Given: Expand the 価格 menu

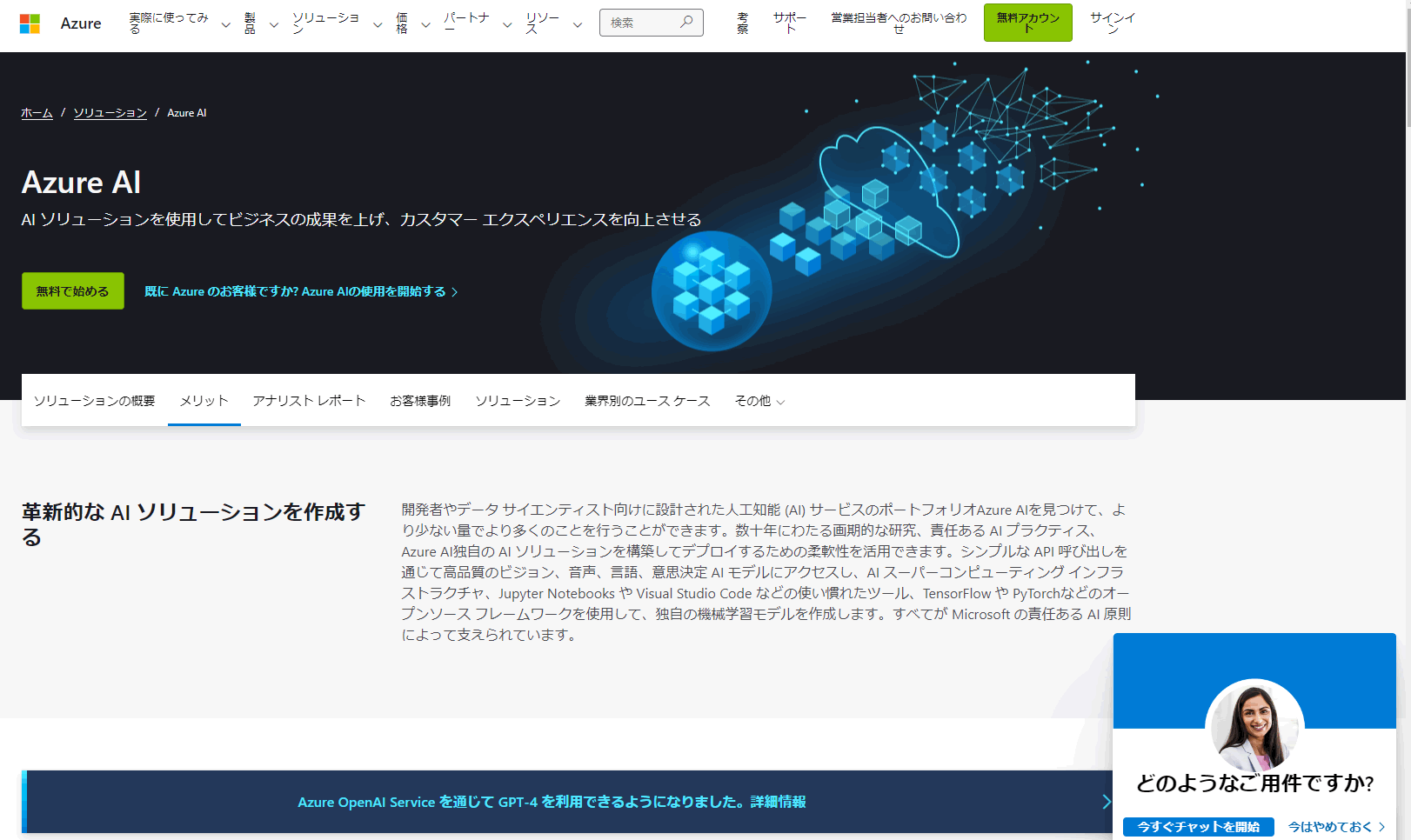Looking at the screenshot, I should [x=413, y=23].
